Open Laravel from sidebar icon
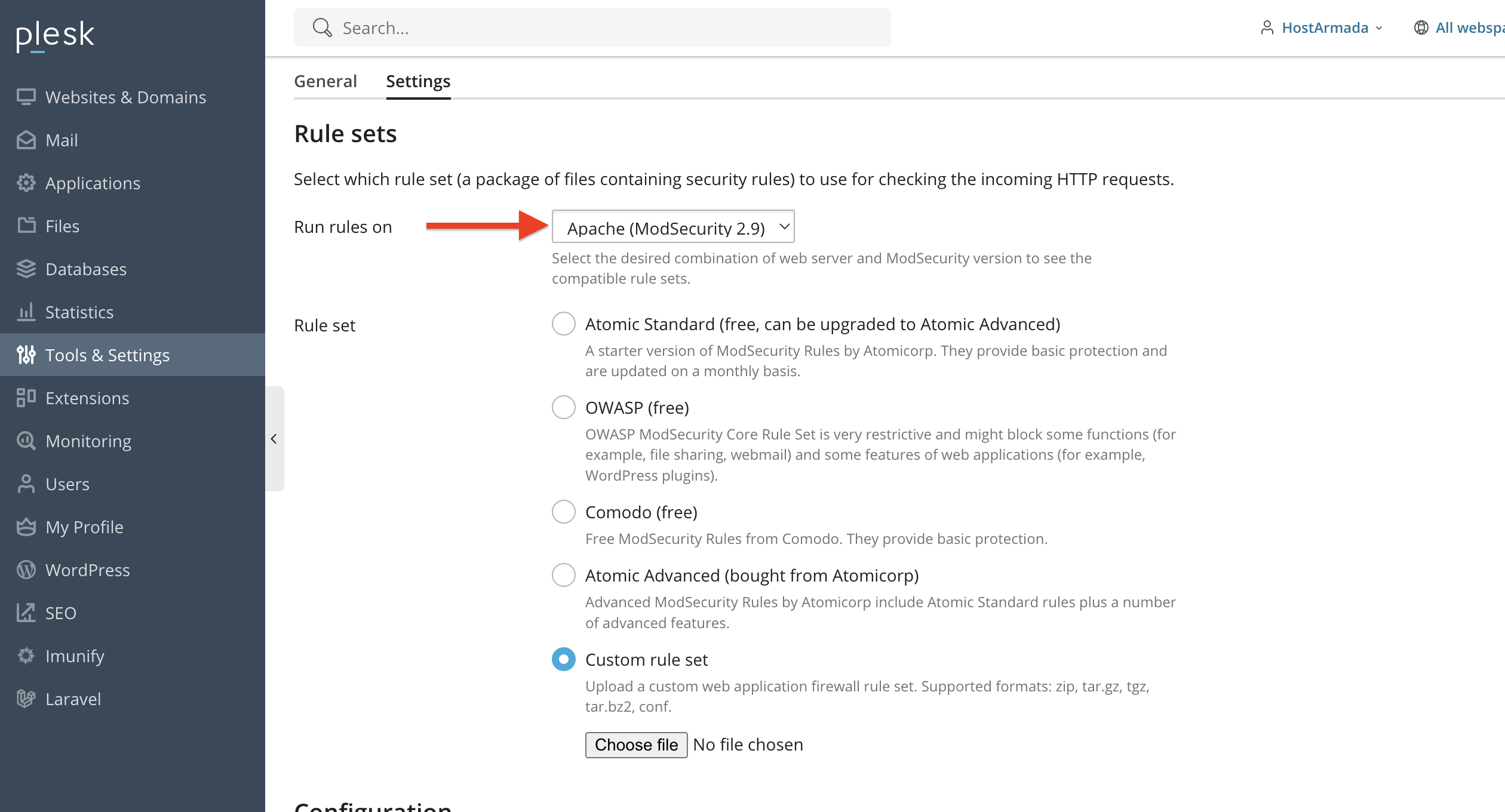The height and width of the screenshot is (812, 1505). pyautogui.click(x=26, y=699)
